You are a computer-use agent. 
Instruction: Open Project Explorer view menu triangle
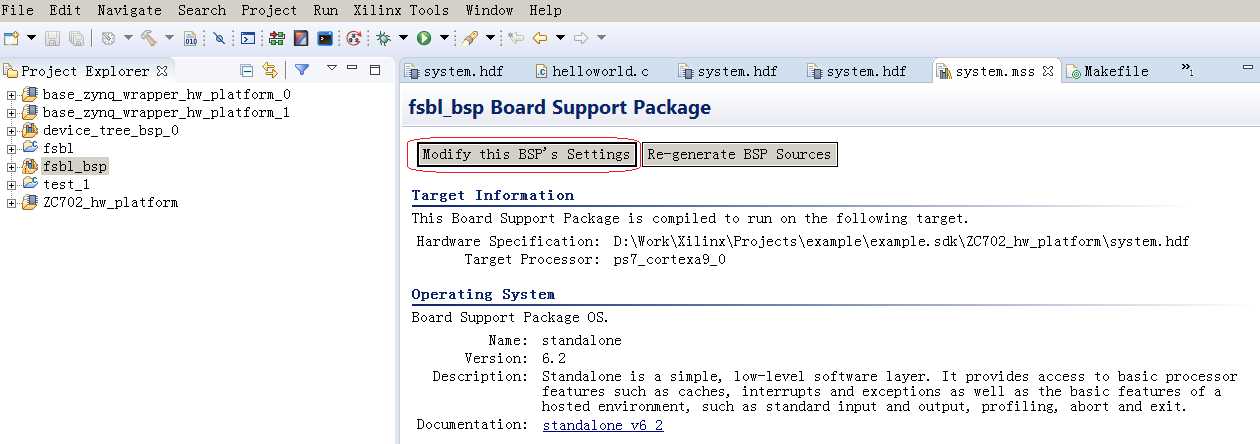(331, 69)
